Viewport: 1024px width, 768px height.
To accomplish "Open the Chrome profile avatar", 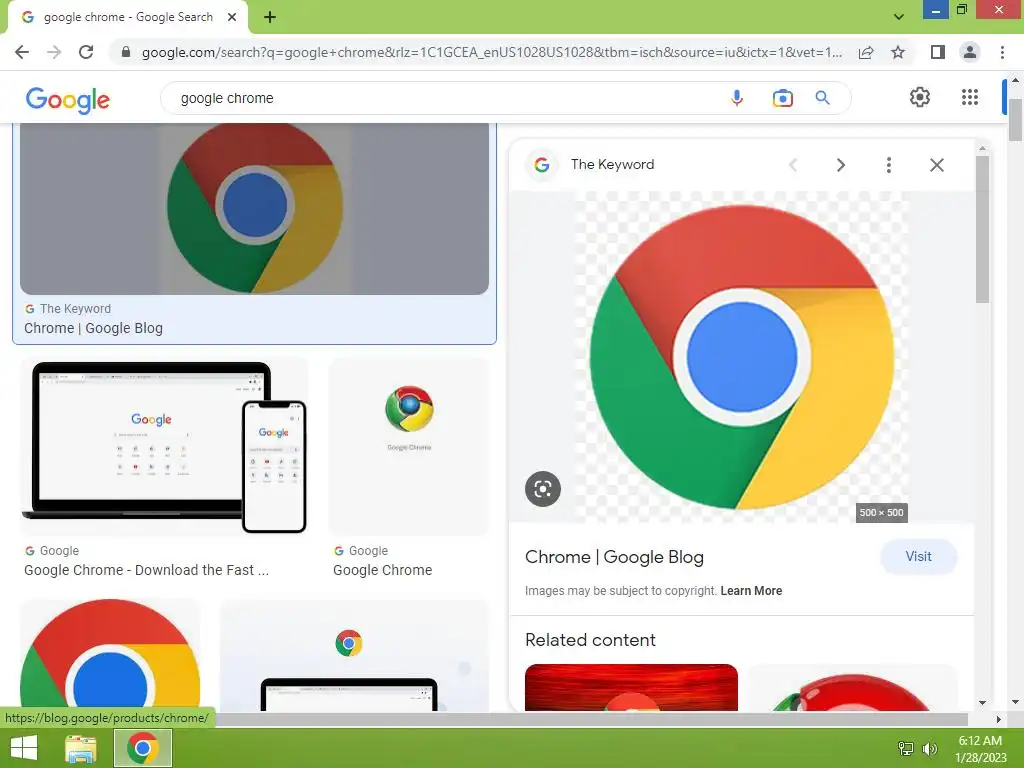I will [970, 52].
